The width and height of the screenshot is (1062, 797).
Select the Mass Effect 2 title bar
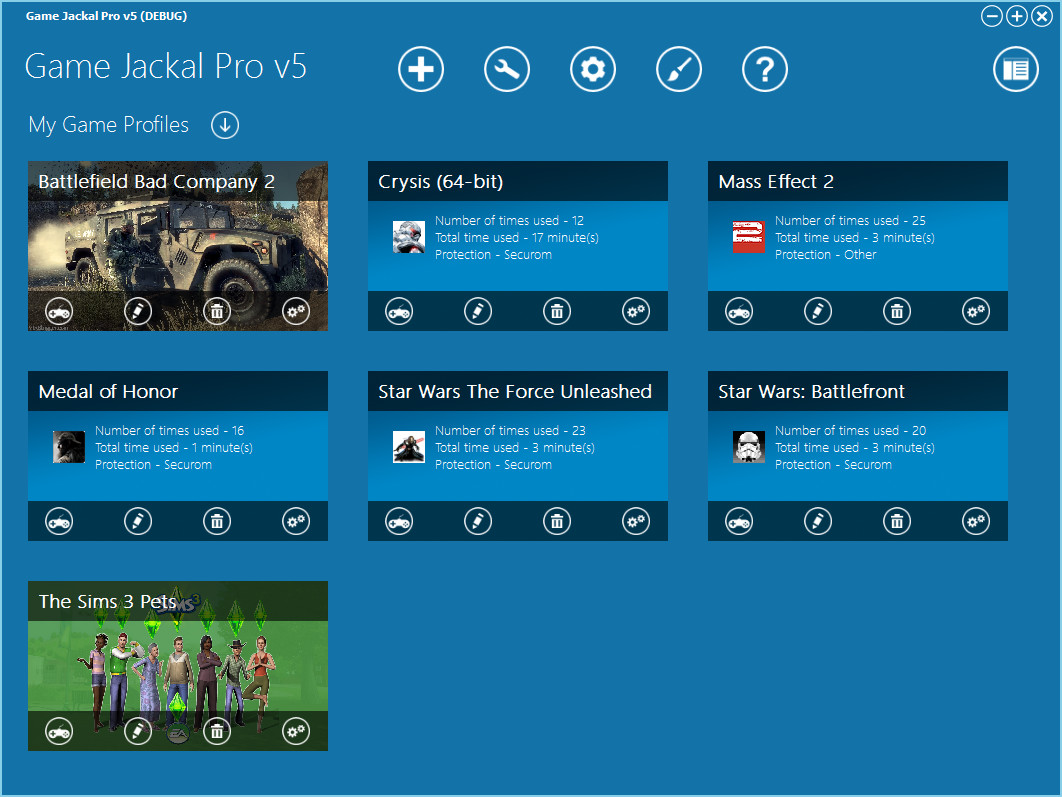[x=857, y=181]
